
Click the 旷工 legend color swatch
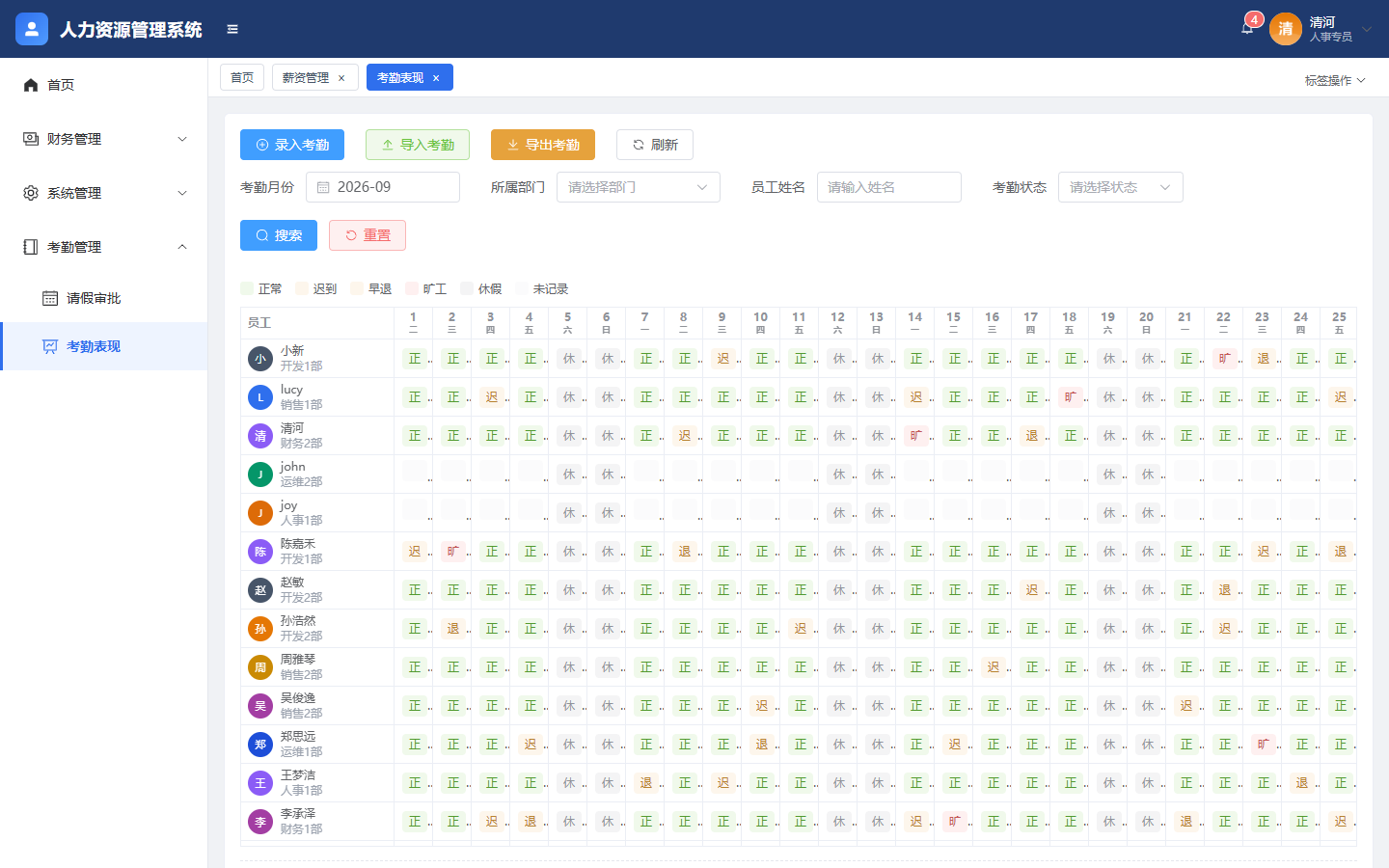[x=412, y=288]
